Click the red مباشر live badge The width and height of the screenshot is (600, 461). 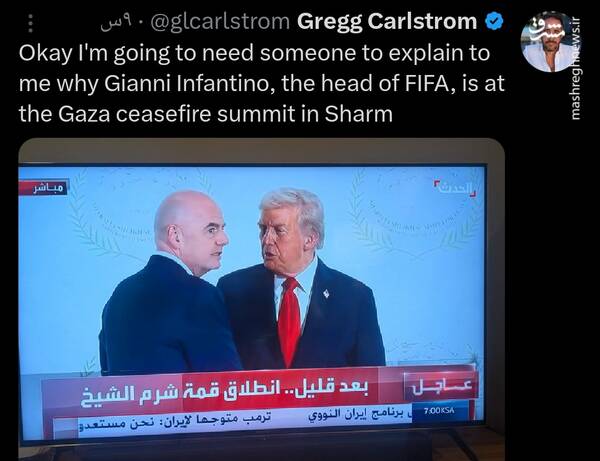click(x=49, y=188)
